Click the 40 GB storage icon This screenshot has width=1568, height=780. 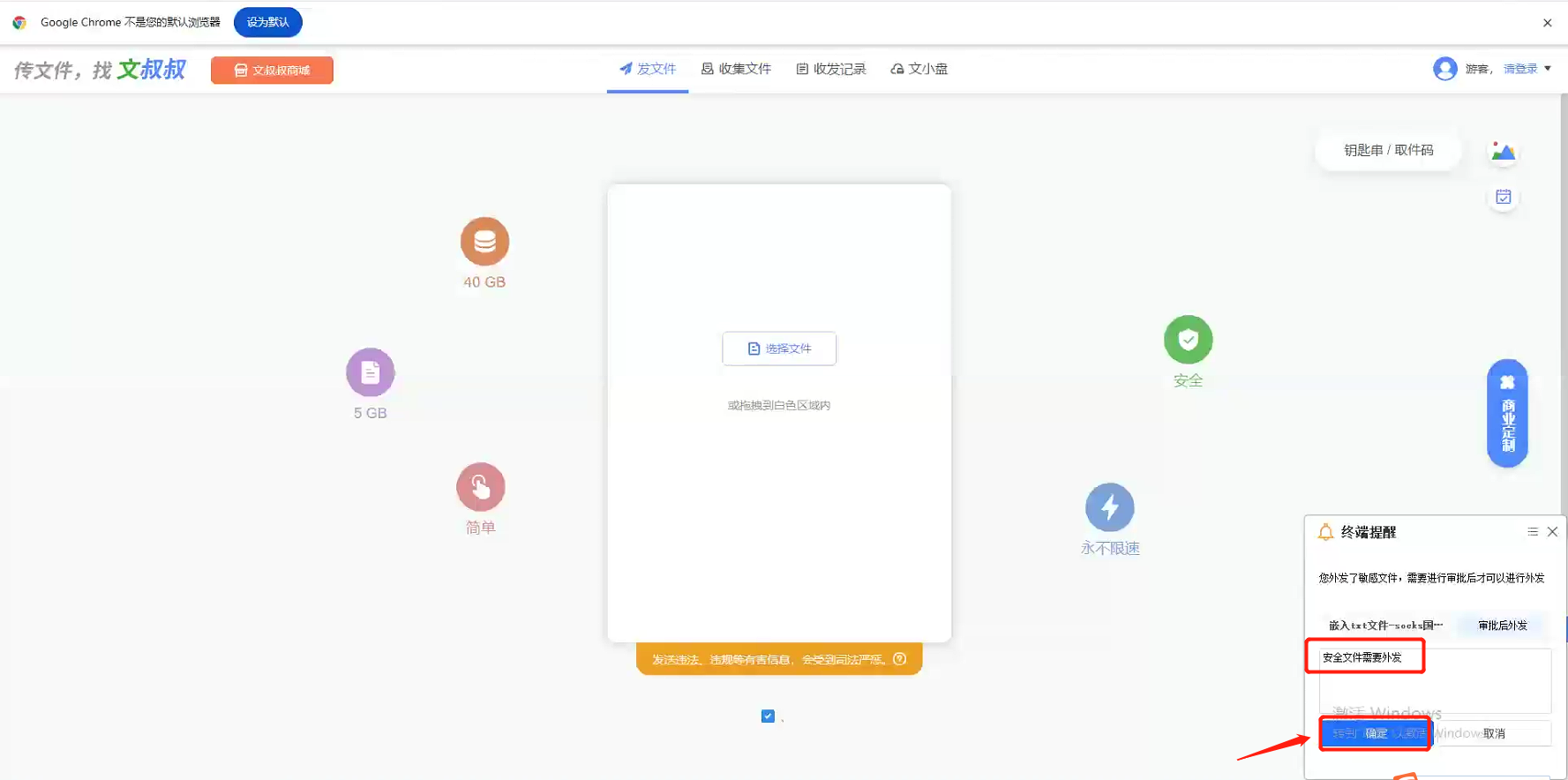coord(484,241)
